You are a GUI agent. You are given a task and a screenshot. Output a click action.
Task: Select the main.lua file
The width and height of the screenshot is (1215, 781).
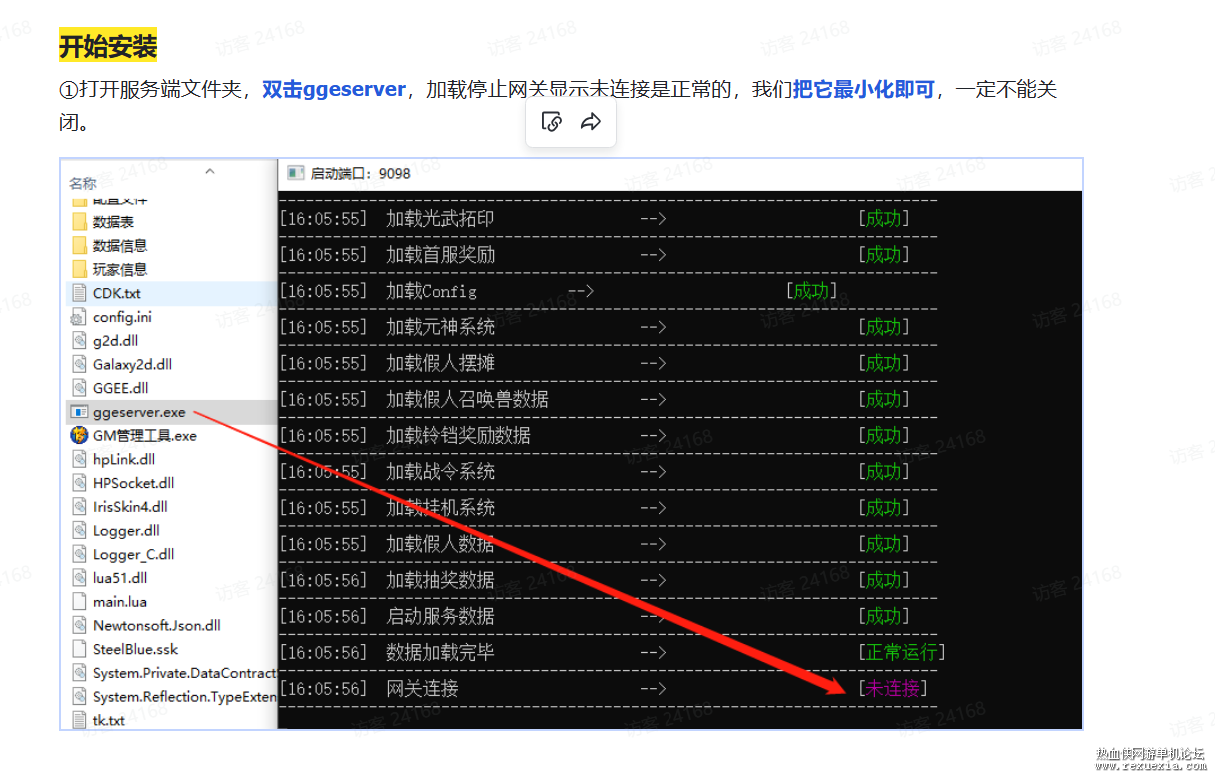[x=119, y=602]
